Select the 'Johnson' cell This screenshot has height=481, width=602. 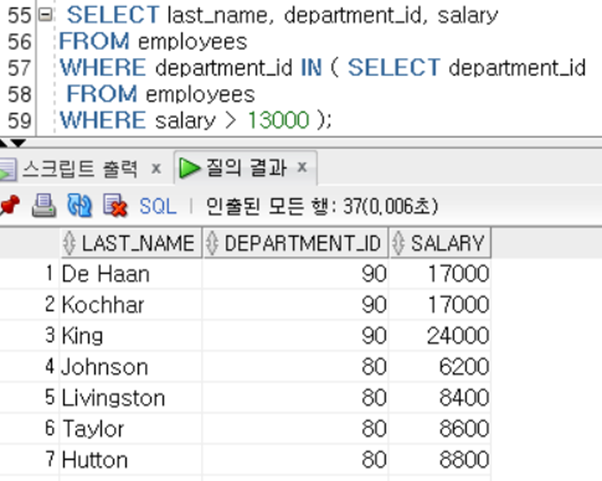131,367
